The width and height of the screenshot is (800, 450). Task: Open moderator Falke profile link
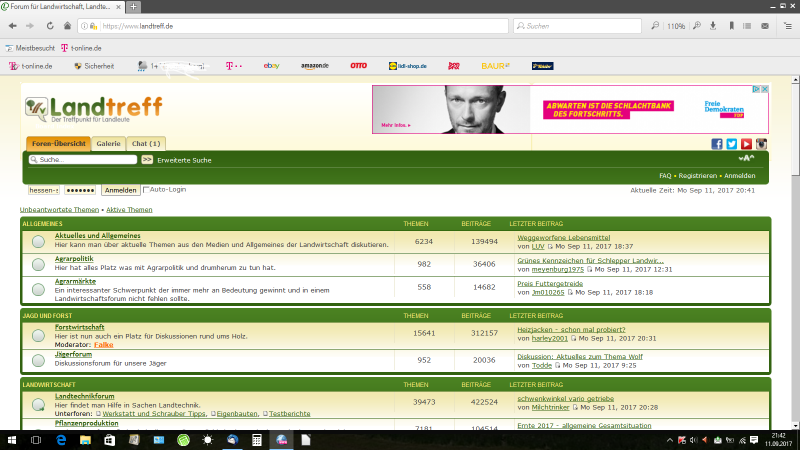[x=104, y=345]
